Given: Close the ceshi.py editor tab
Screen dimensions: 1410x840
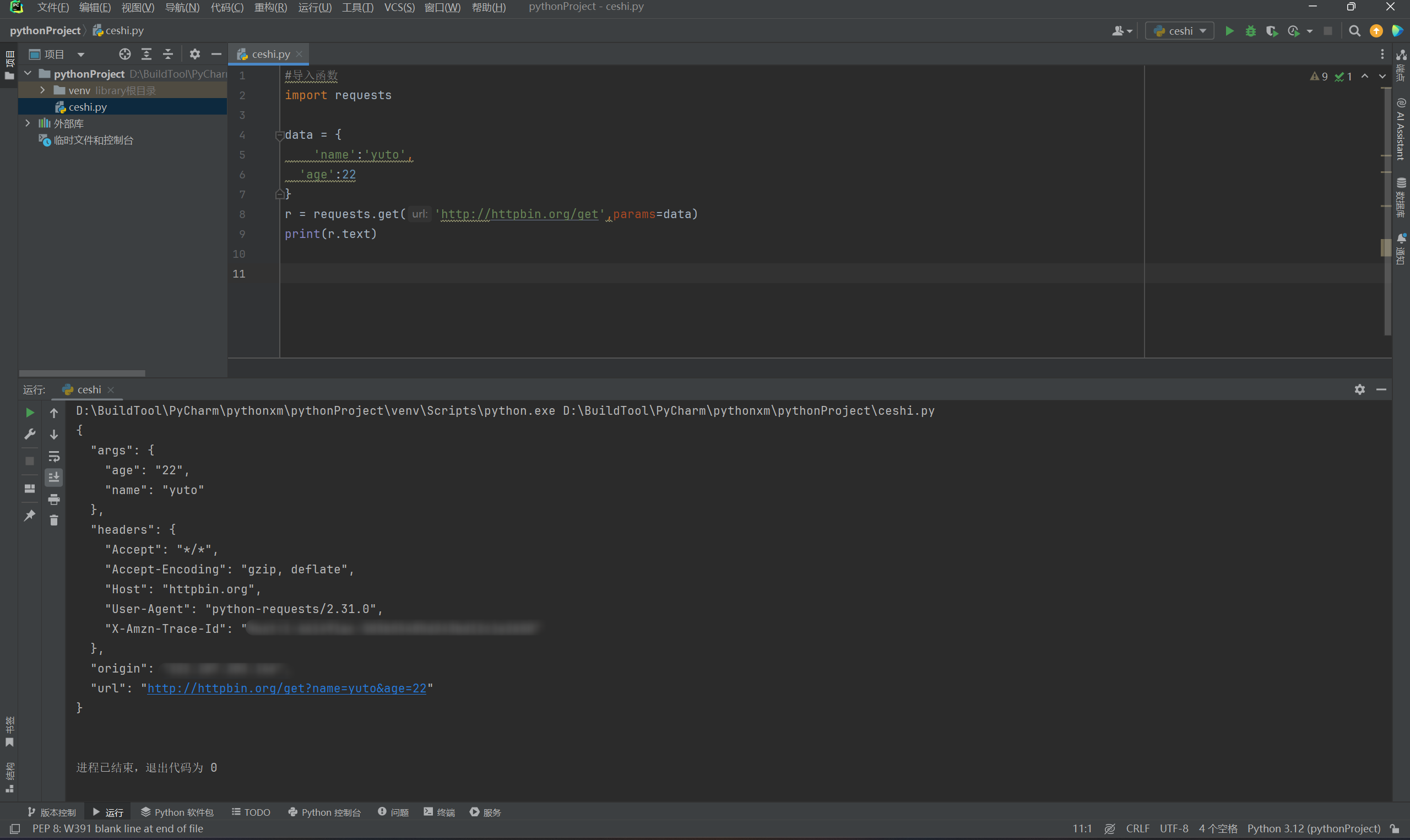Looking at the screenshot, I should point(299,54).
